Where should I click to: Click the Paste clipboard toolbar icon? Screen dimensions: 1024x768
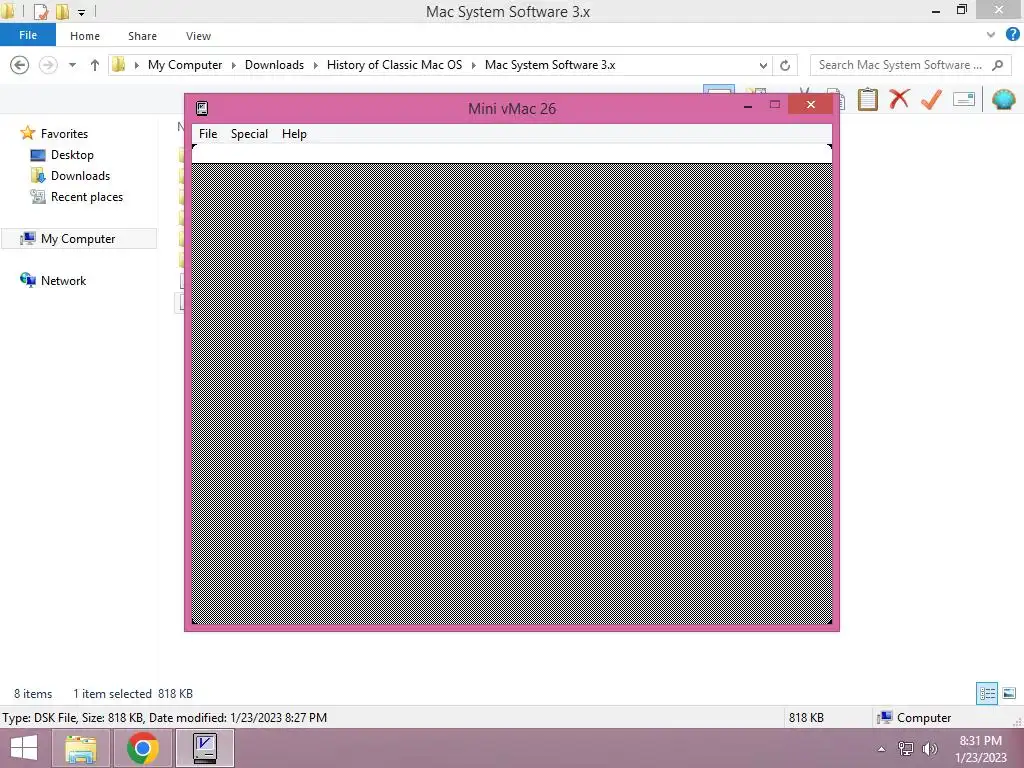867,99
